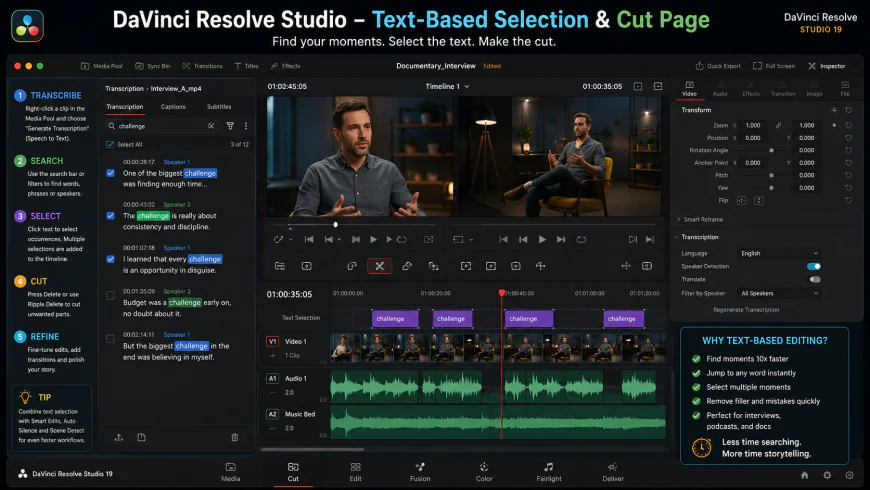Image resolution: width=870 pixels, height=490 pixels.
Task: Click the A2 Music Bed track badge
Action: pyautogui.click(x=272, y=414)
